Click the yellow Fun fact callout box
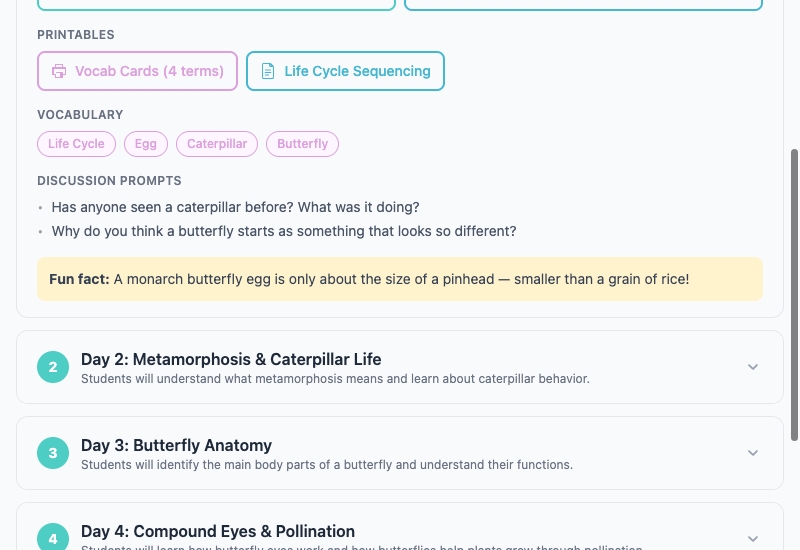The width and height of the screenshot is (800, 550). 400,279
